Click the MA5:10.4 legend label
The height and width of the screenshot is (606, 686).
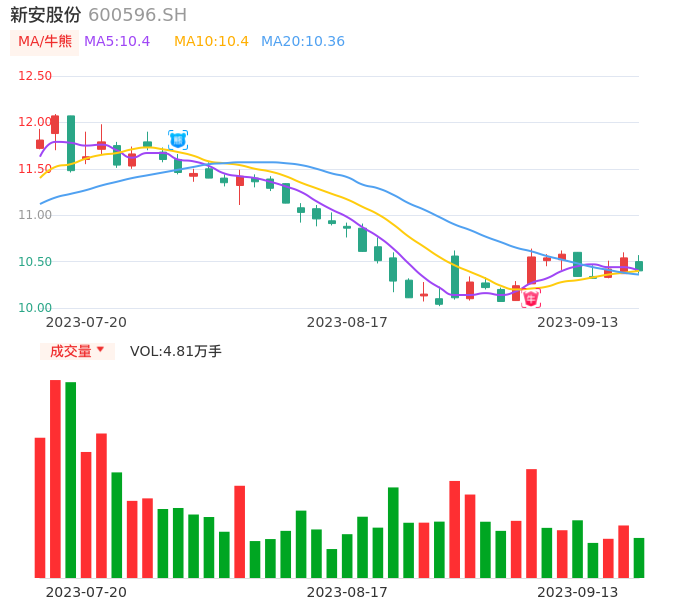click(117, 42)
